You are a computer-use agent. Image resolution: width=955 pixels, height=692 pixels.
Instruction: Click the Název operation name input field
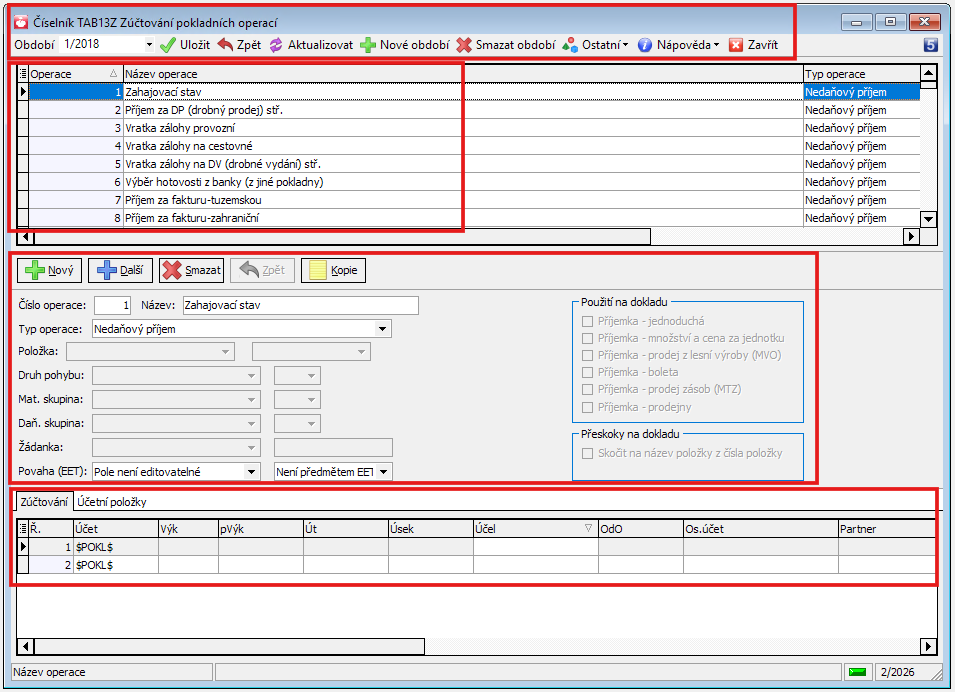[293, 305]
